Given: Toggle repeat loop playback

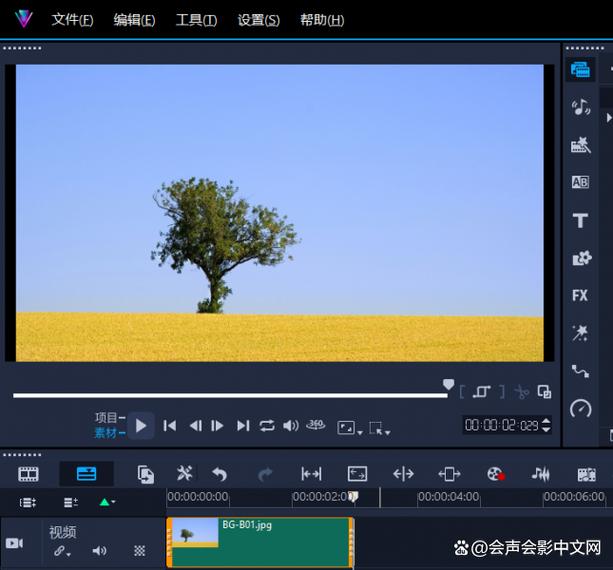Looking at the screenshot, I should [x=267, y=425].
